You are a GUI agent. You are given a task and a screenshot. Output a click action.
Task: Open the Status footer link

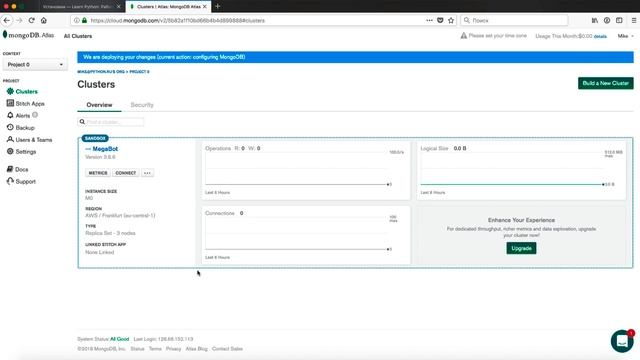tap(137, 349)
